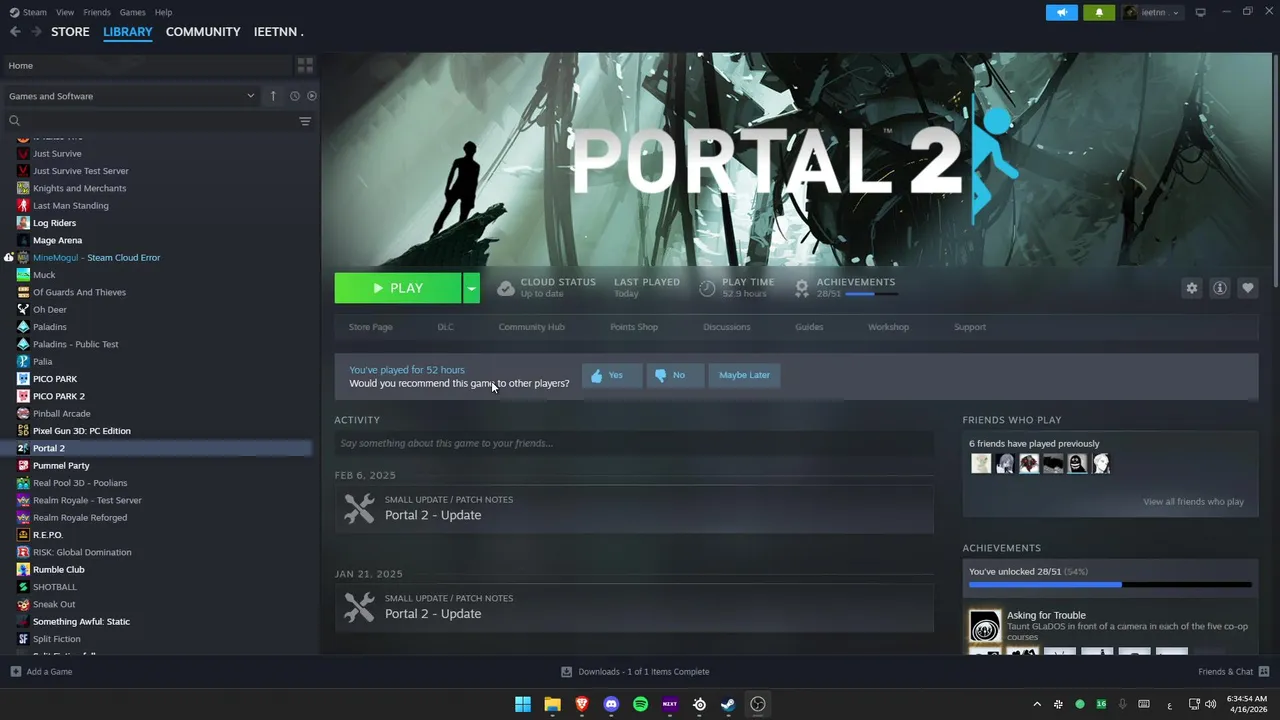1280x720 pixels.
Task: Open the Points Shop link
Action: pyautogui.click(x=634, y=327)
